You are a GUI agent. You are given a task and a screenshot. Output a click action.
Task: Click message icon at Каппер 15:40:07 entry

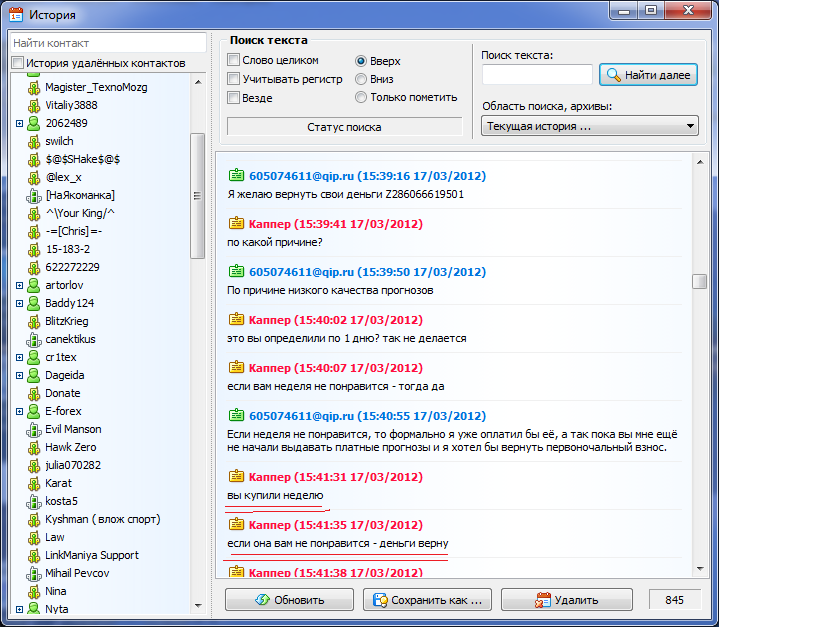237,367
